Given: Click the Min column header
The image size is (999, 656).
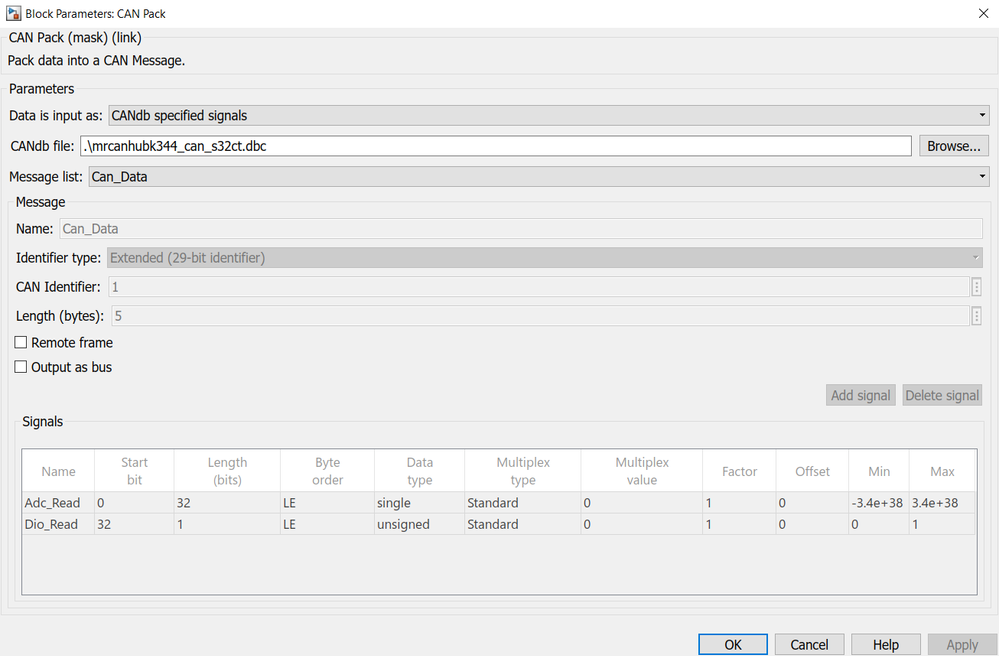Looking at the screenshot, I should coord(879,471).
